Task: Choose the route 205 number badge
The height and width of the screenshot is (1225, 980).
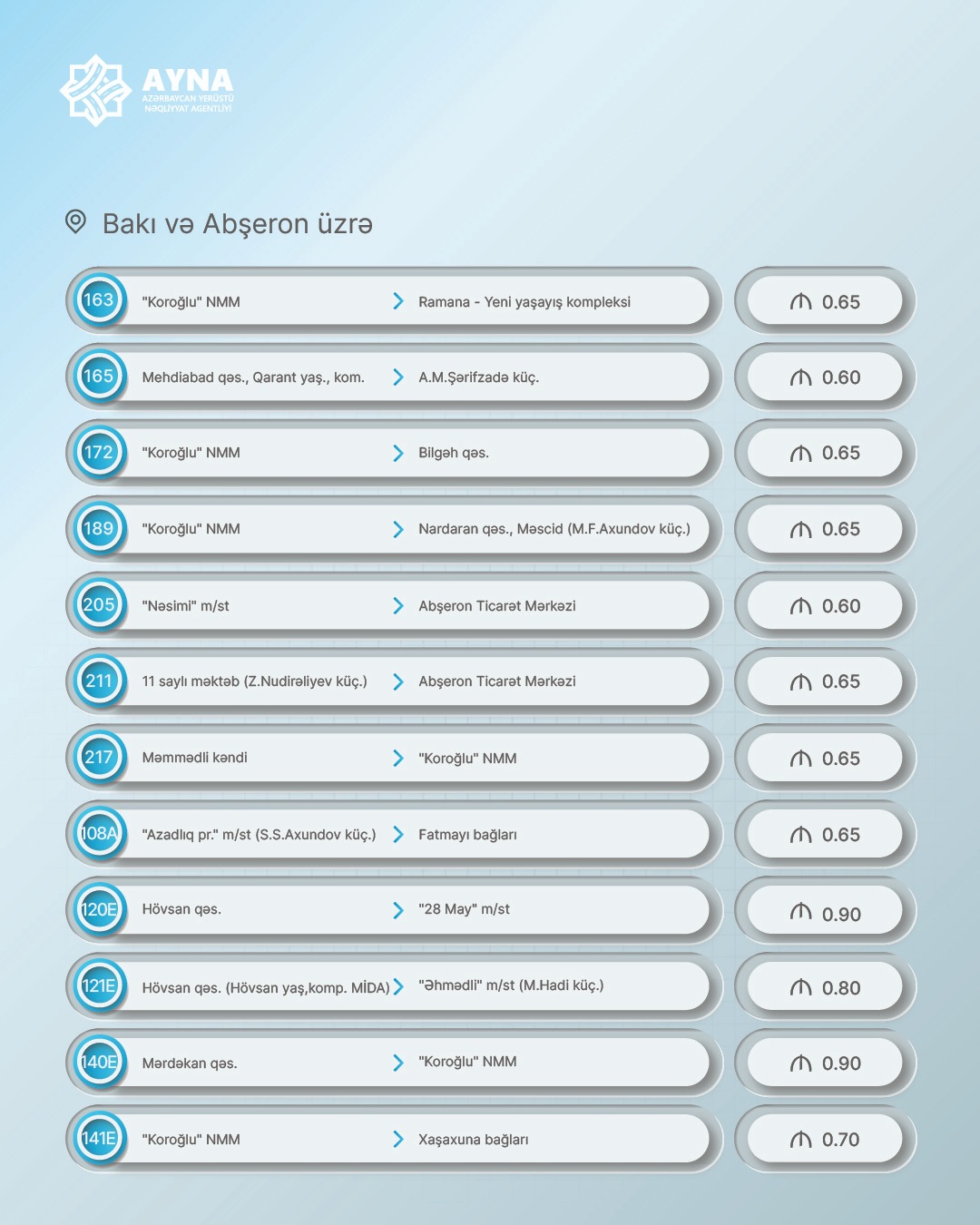Action: (x=99, y=605)
